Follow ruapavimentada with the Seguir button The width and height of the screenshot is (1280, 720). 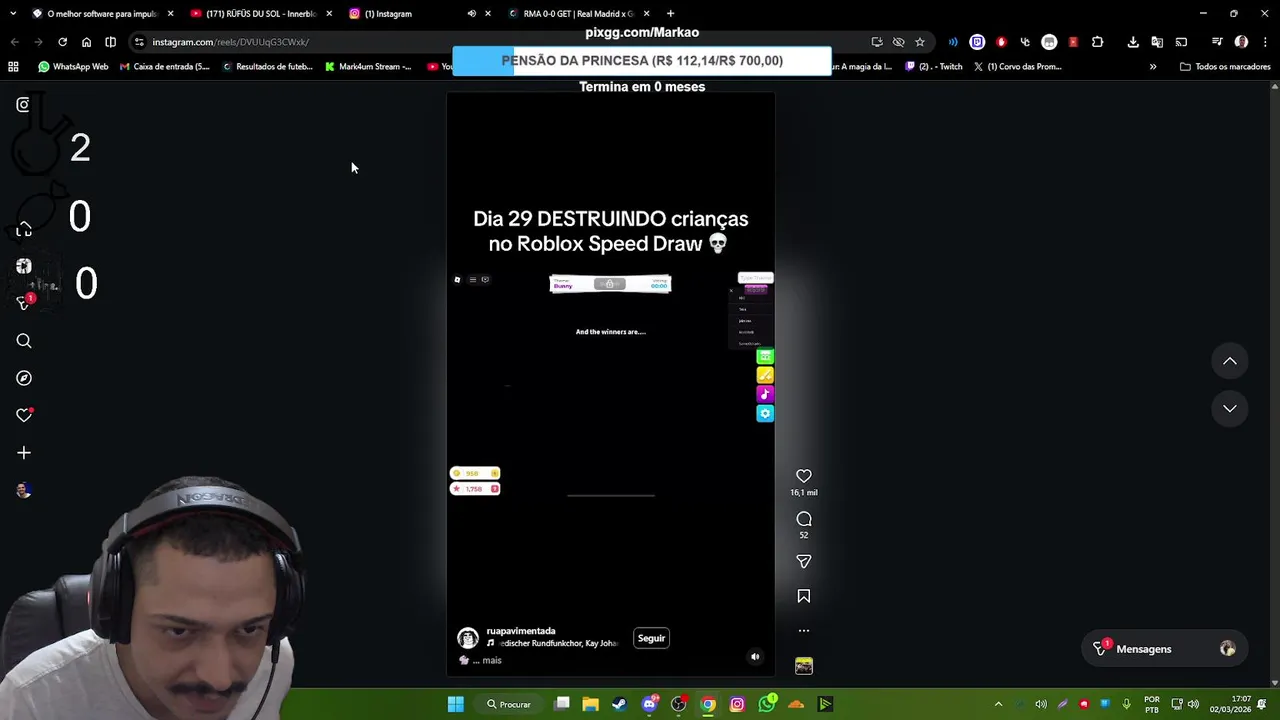651,638
